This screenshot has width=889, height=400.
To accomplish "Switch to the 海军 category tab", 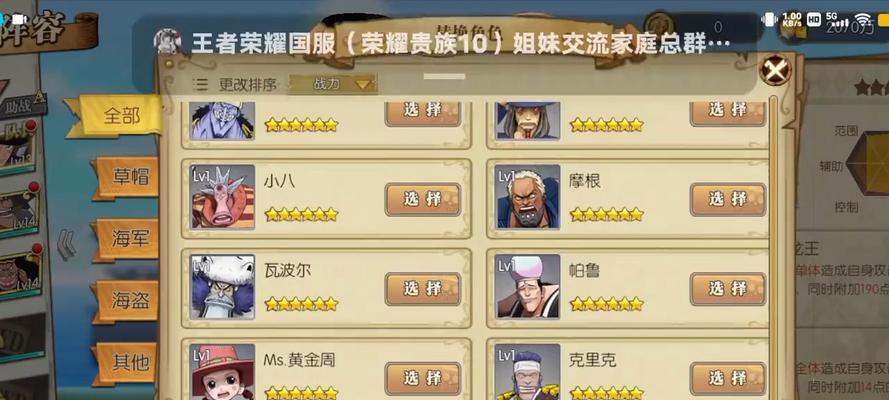I will [x=128, y=240].
